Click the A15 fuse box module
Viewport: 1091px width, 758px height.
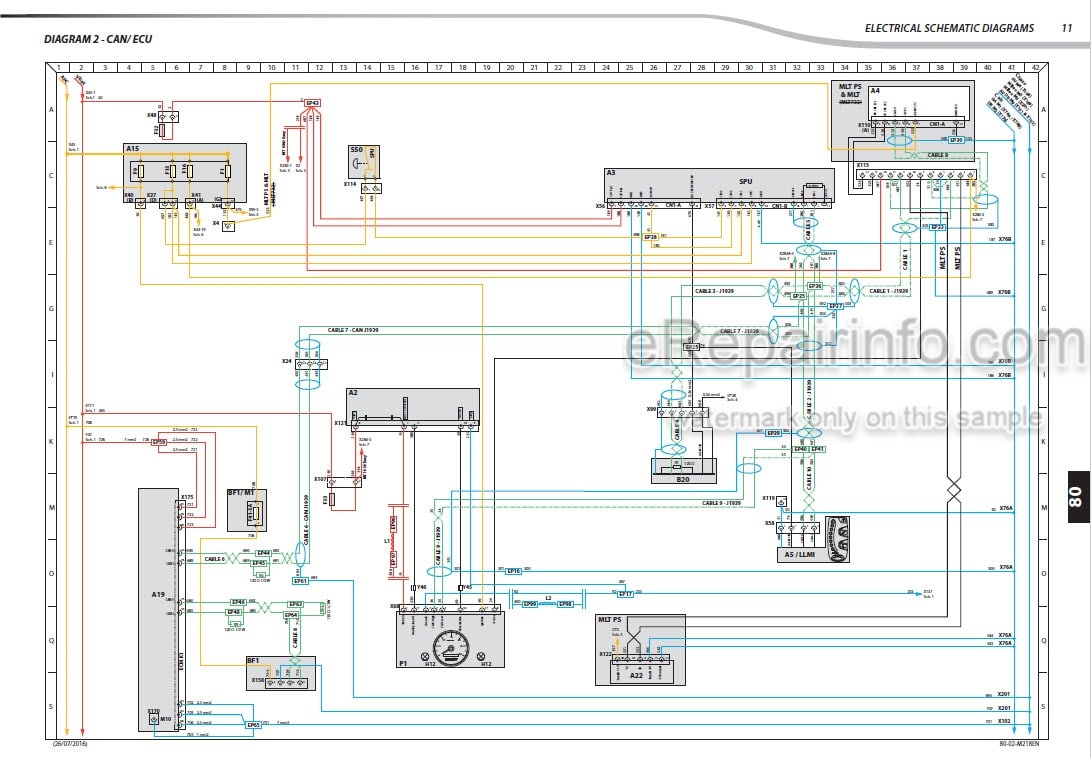[x=185, y=173]
